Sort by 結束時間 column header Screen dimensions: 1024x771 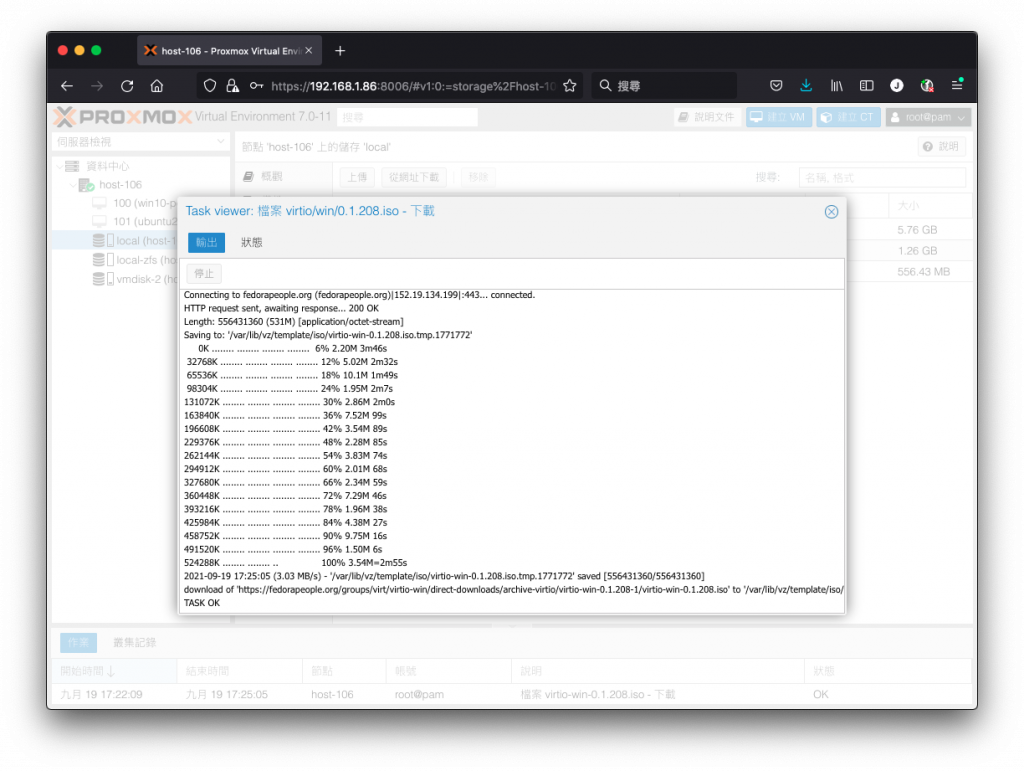pyautogui.click(x=240, y=671)
